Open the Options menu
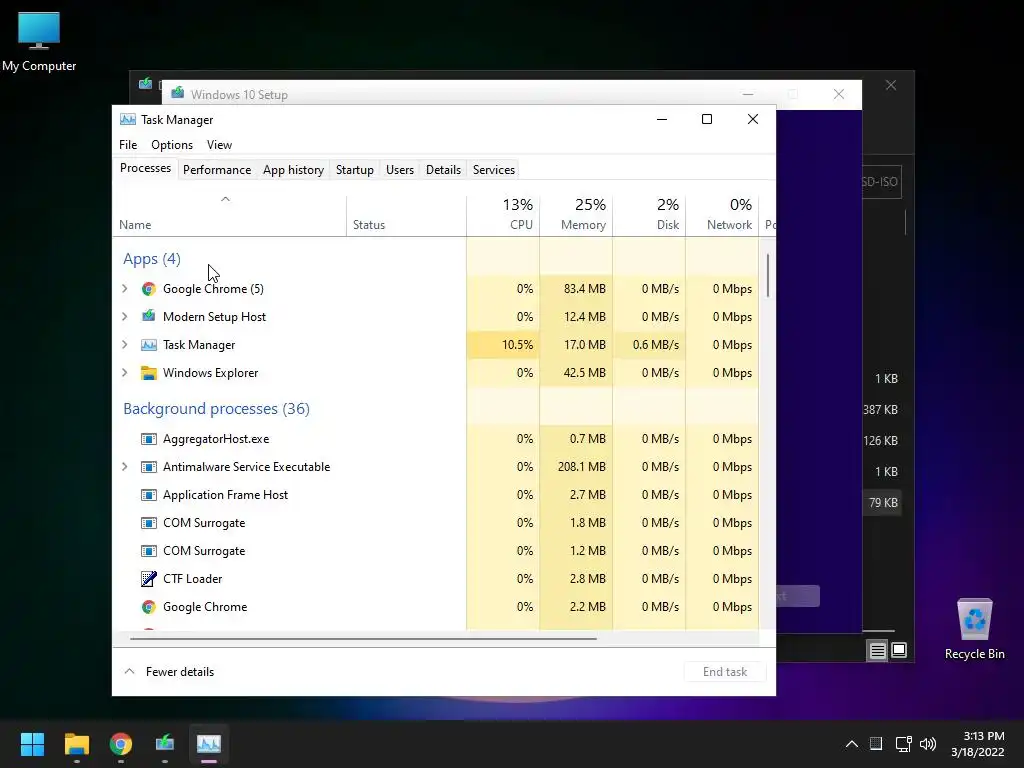Image resolution: width=1024 pixels, height=768 pixels. coord(172,145)
